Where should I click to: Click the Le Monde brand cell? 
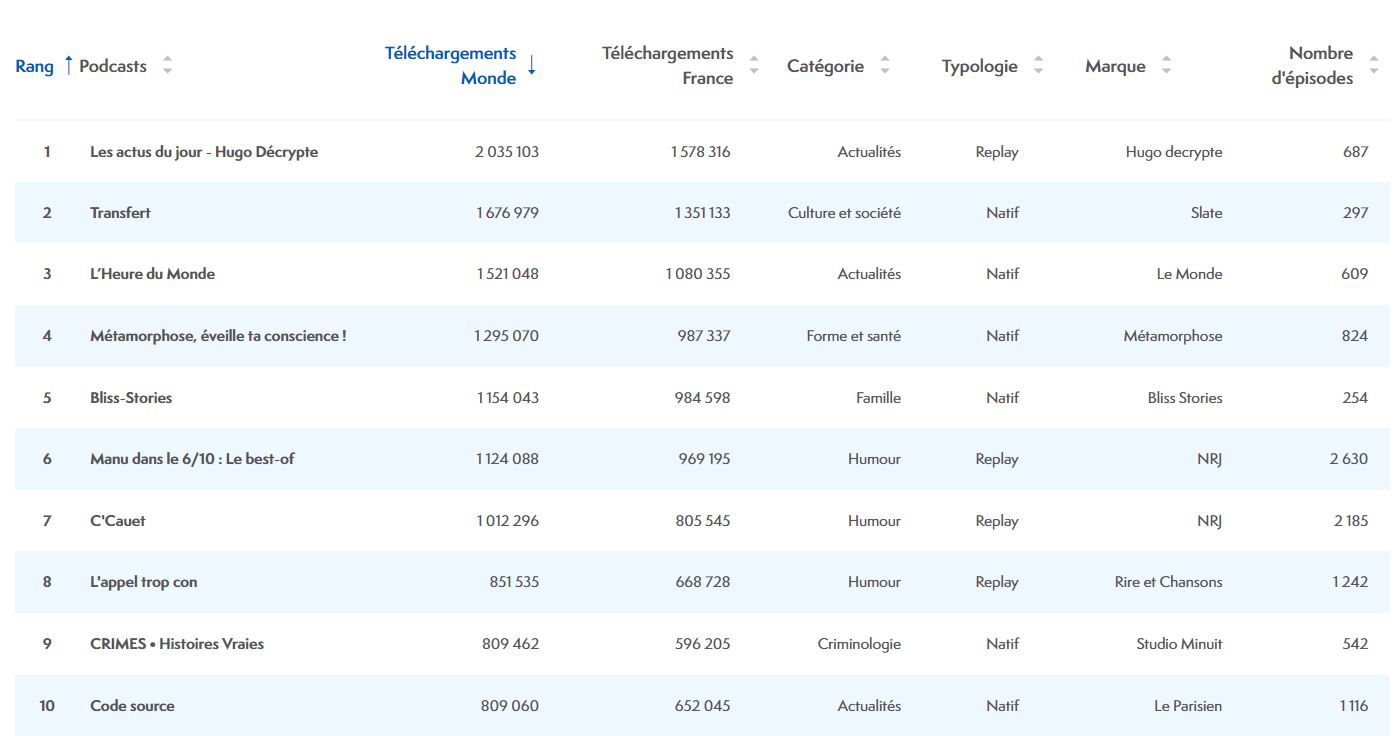(x=1189, y=274)
